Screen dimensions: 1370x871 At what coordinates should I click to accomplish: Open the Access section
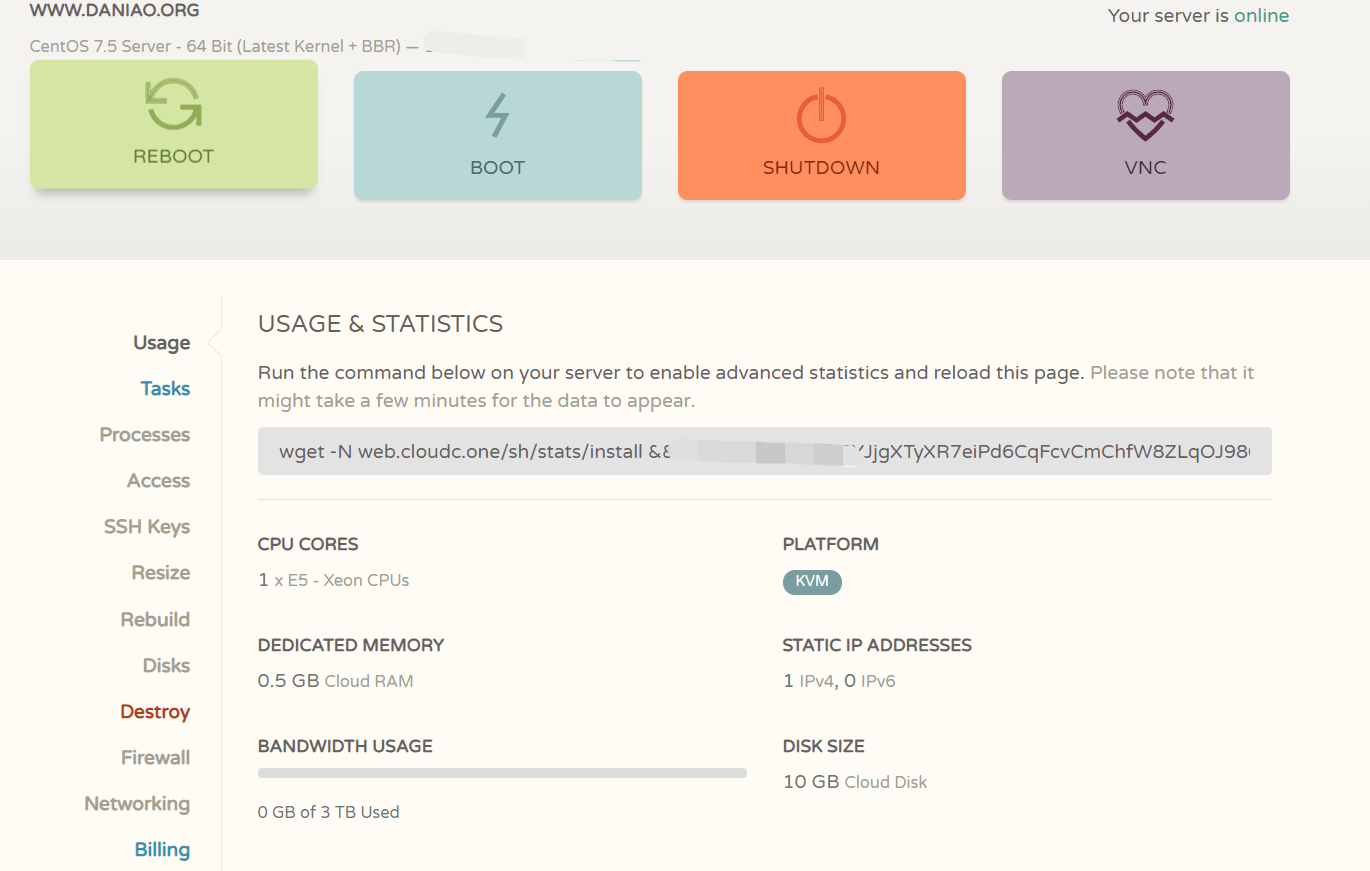click(158, 481)
